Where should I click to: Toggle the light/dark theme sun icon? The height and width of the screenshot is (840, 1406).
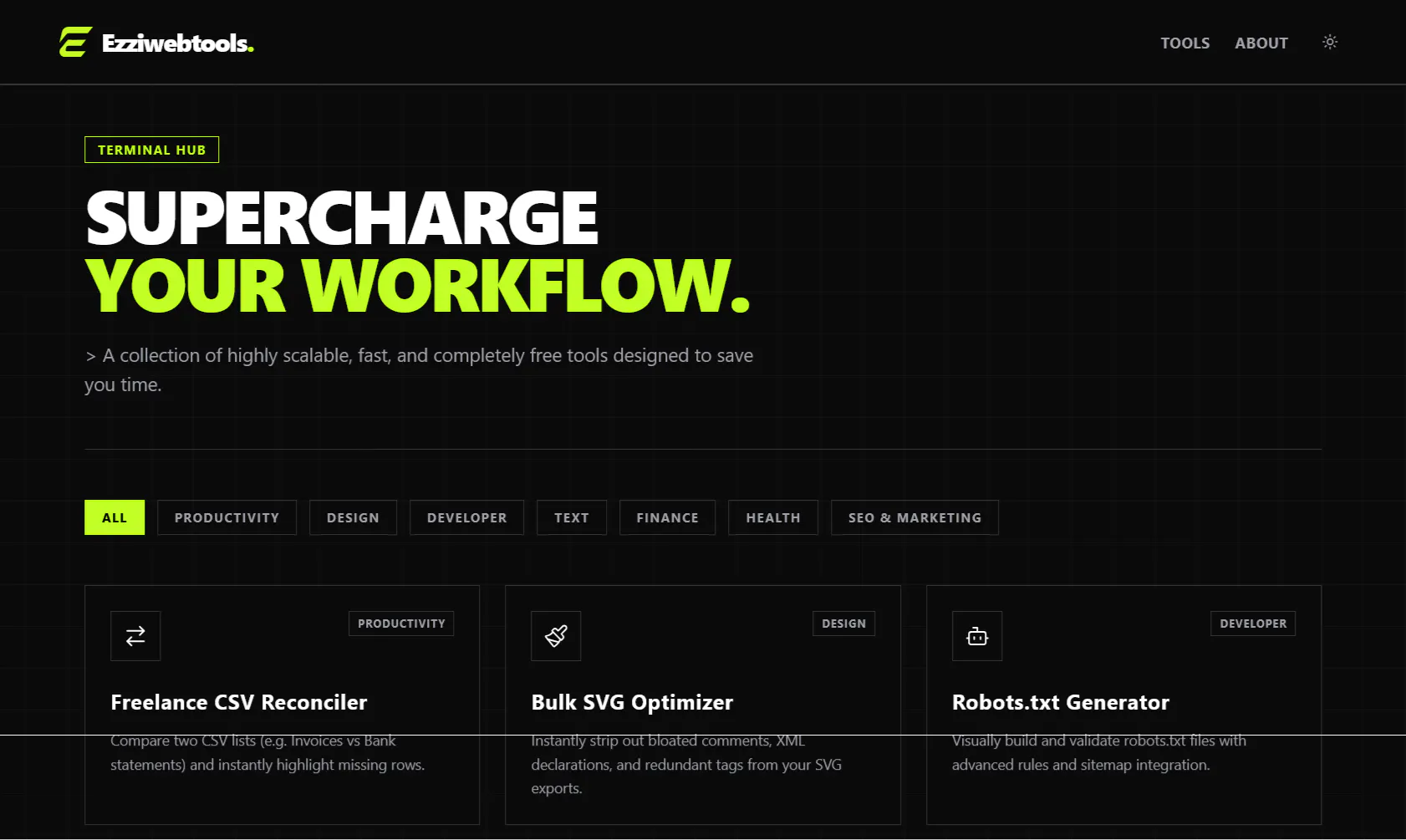(x=1330, y=42)
